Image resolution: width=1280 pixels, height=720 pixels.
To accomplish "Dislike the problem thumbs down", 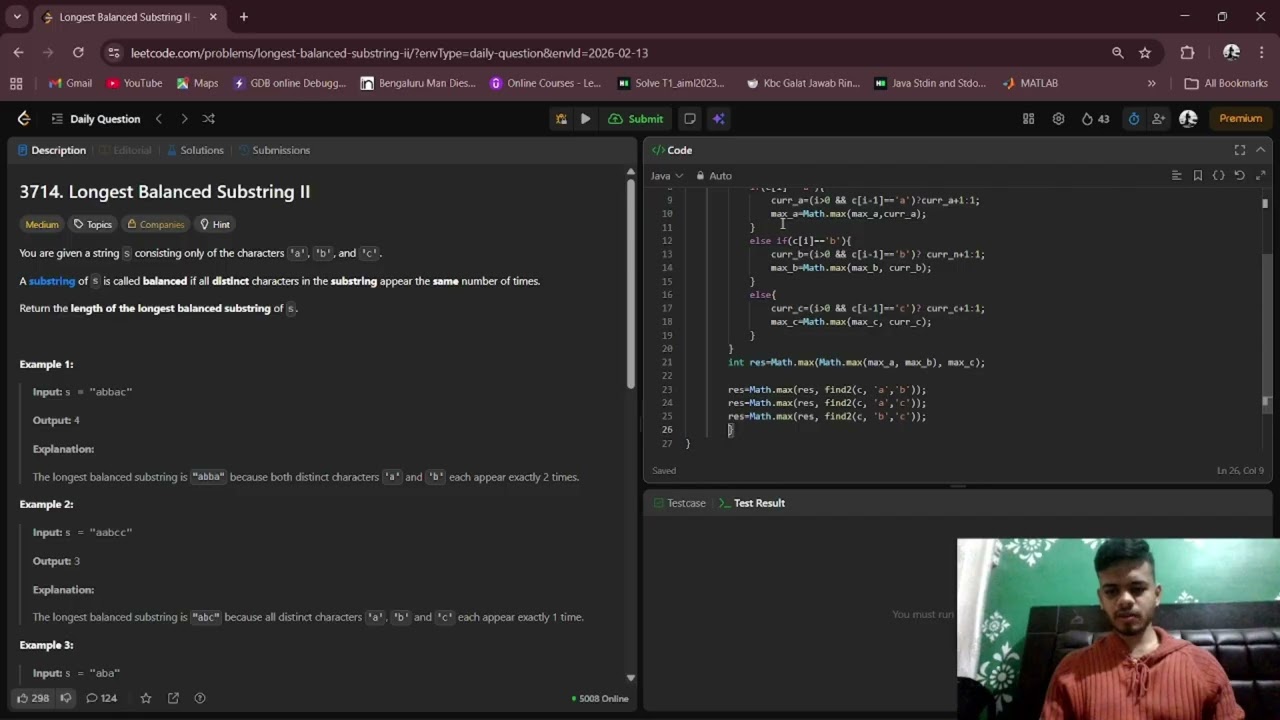I will tap(66, 698).
